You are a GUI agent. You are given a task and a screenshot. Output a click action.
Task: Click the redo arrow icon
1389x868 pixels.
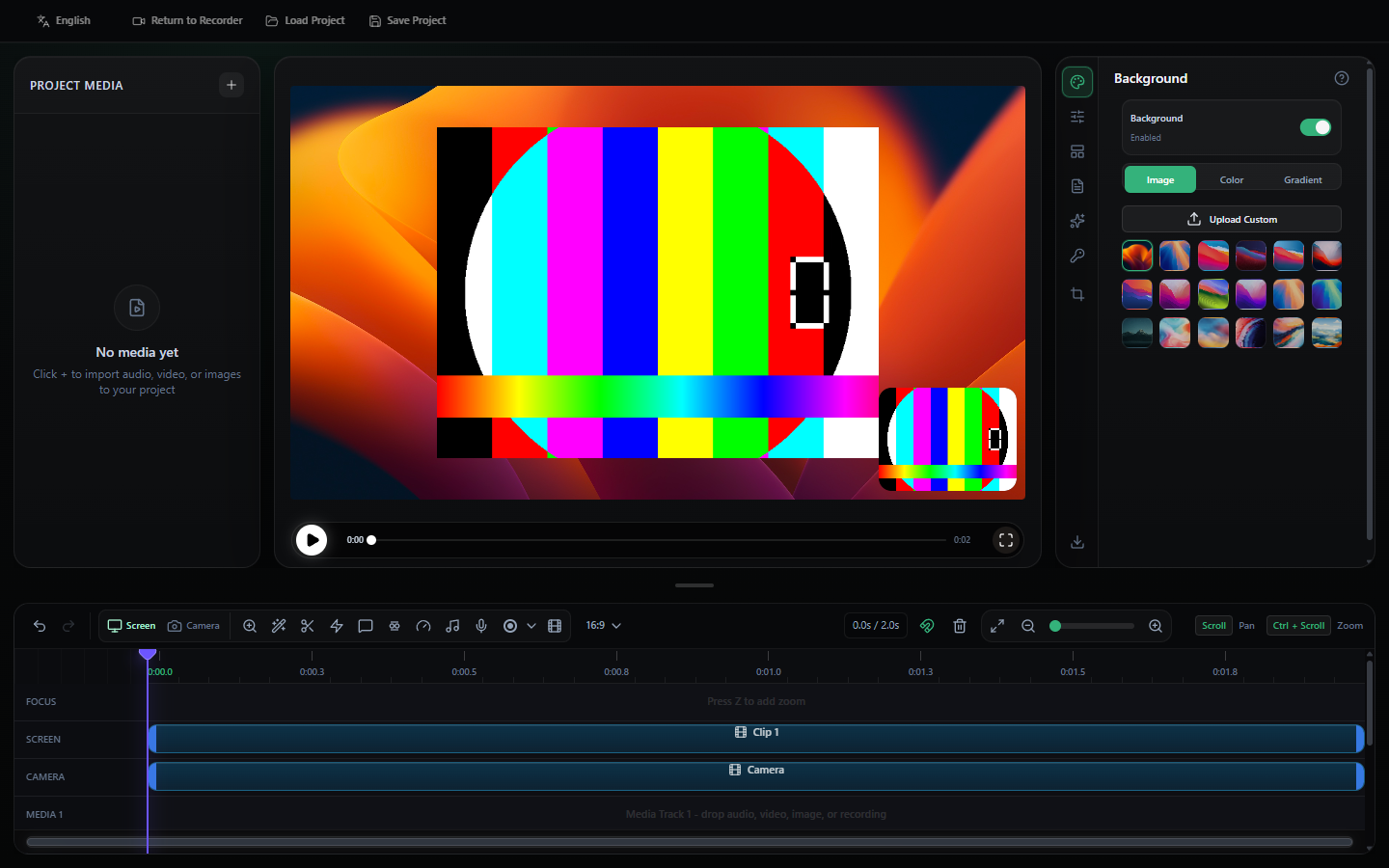(68, 626)
